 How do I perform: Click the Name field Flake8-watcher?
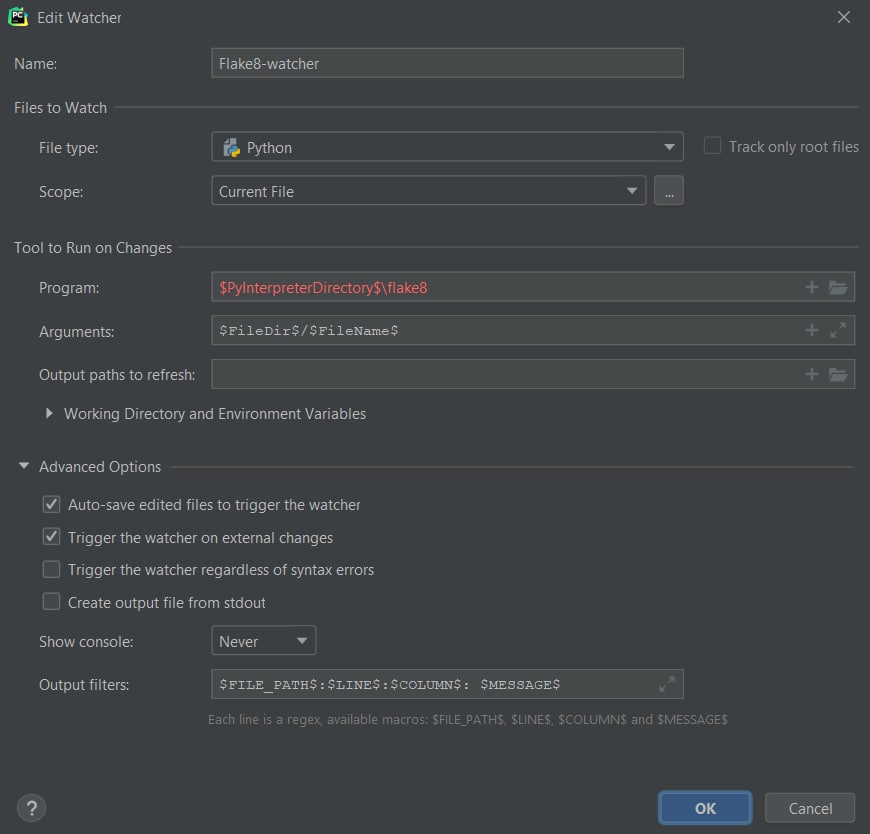point(447,63)
